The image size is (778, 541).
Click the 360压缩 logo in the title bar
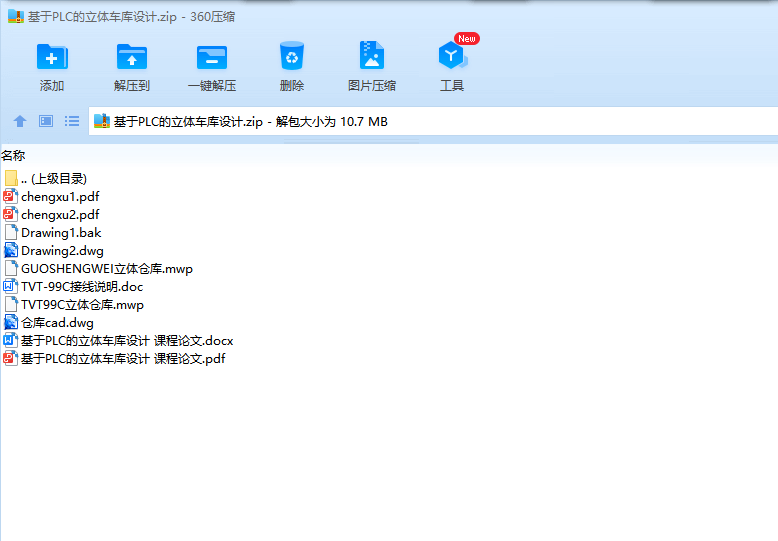15,16
